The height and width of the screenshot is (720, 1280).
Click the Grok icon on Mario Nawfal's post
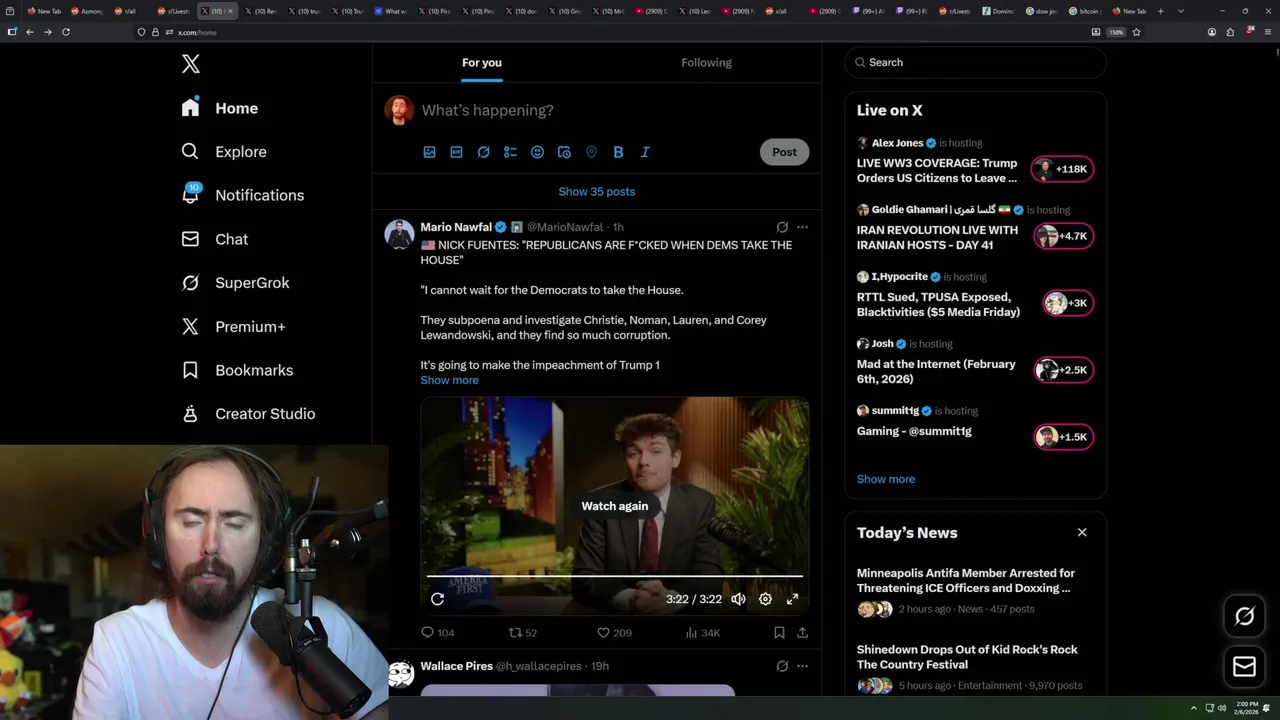782,227
